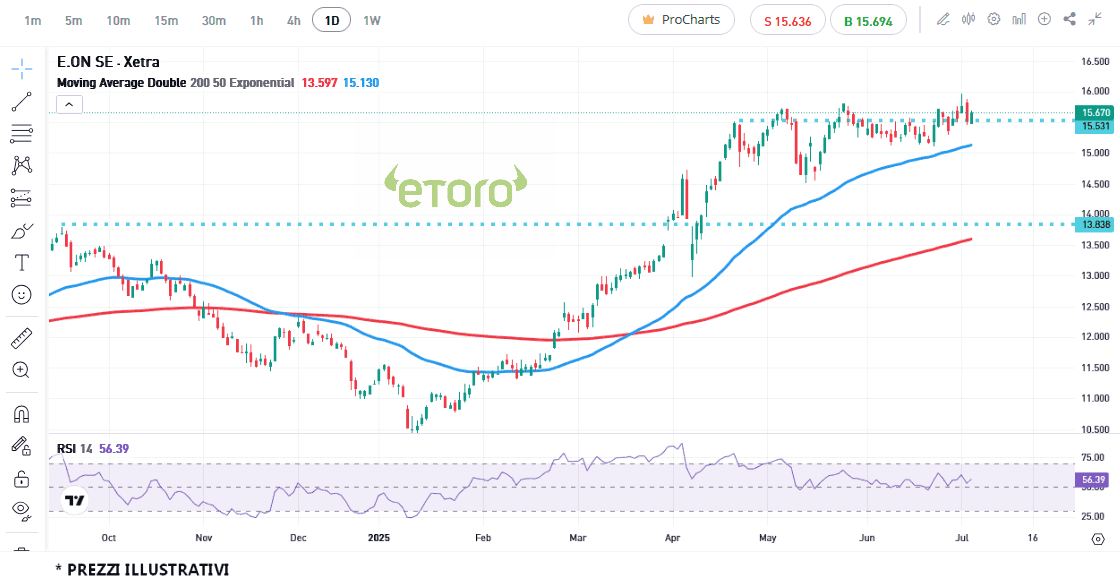The image size is (1120, 580).
Task: Toggle hide all drawings eye icon
Action: (x=21, y=510)
